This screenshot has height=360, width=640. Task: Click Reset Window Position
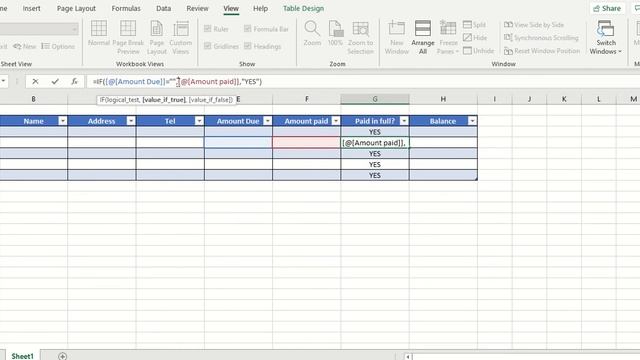tap(542, 51)
